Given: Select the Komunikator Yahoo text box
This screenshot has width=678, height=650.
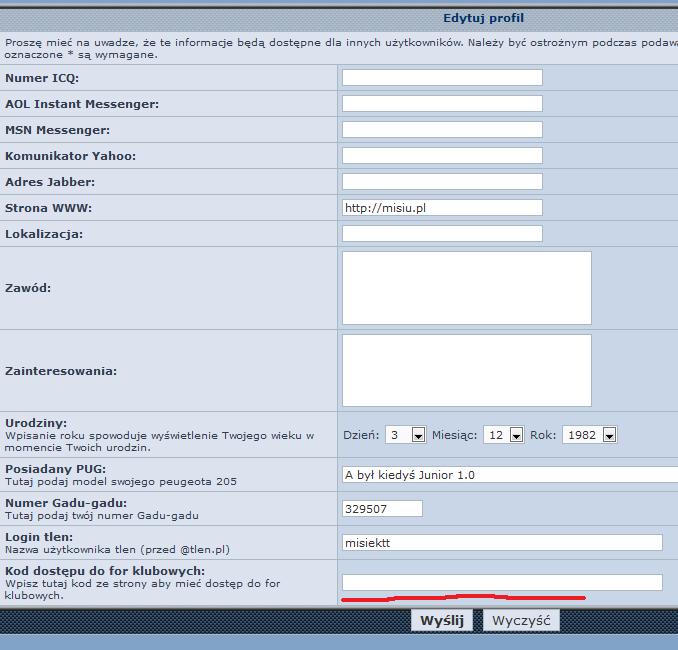Looking at the screenshot, I should (442, 156).
